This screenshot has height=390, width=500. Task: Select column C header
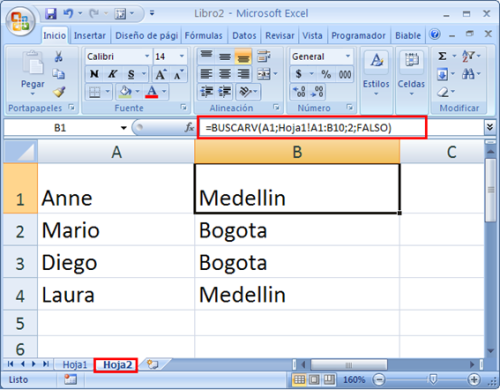(442, 152)
